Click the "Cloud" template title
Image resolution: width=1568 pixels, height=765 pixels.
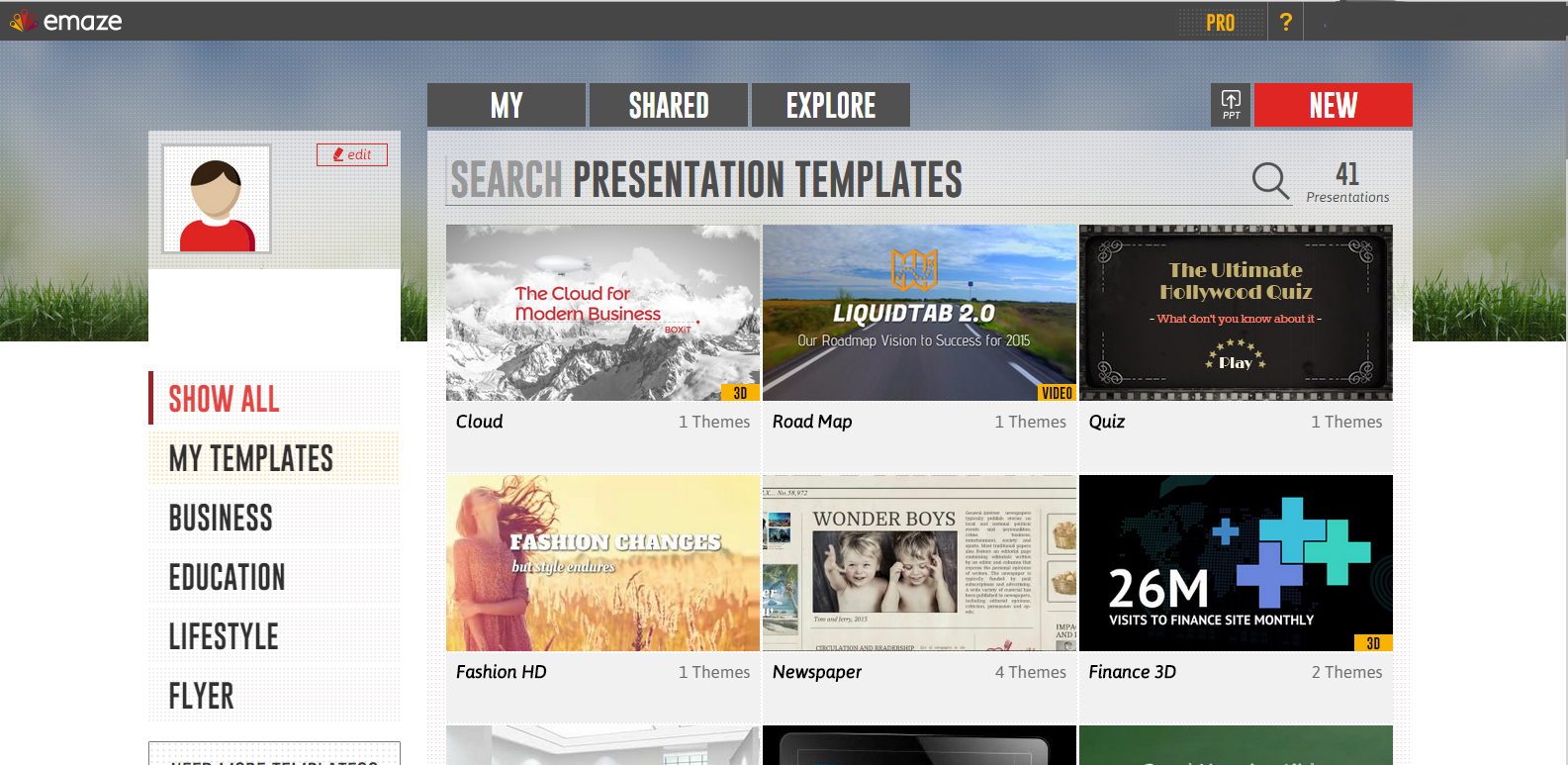click(x=480, y=422)
